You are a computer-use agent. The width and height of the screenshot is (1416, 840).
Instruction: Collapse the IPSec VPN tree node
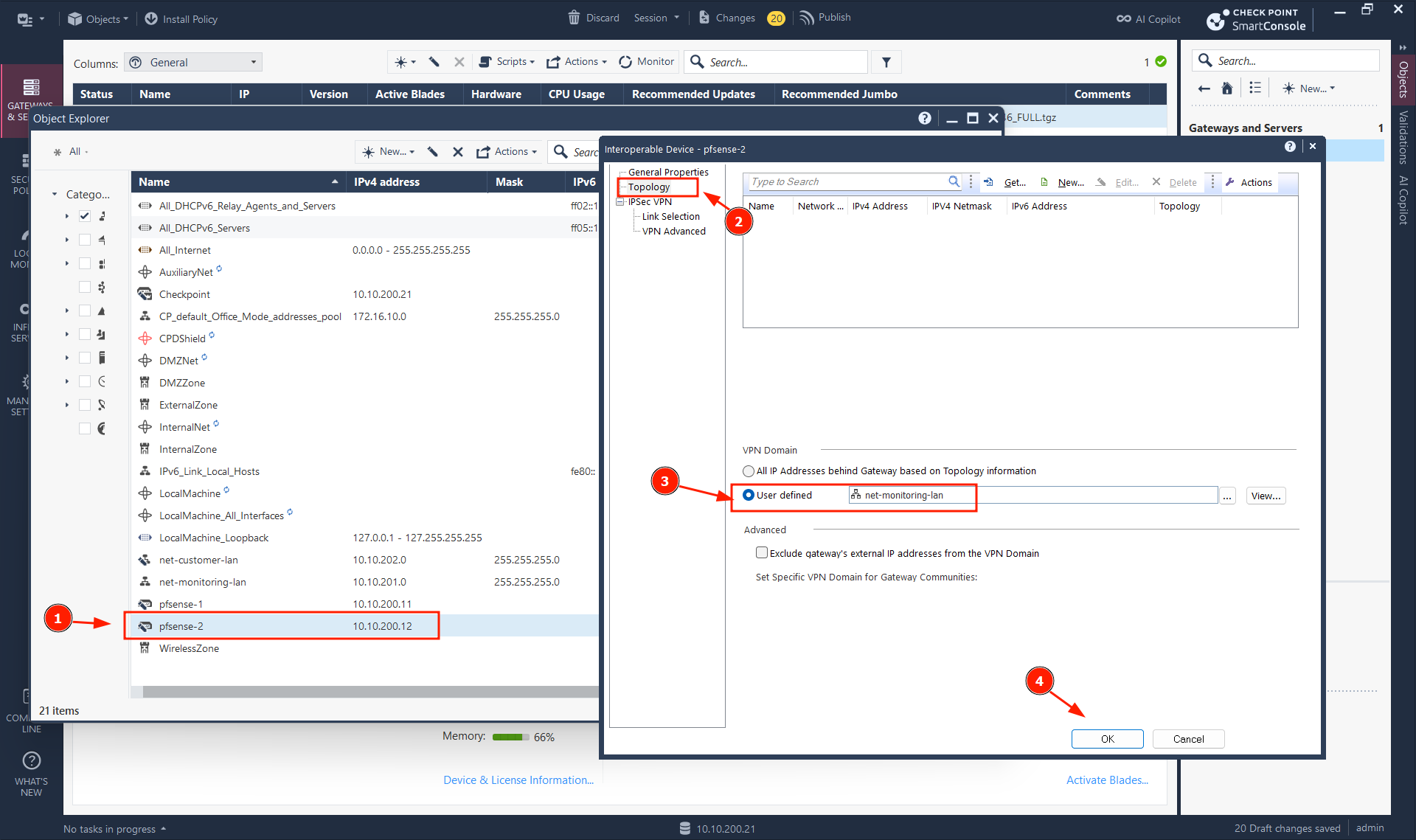click(x=621, y=201)
